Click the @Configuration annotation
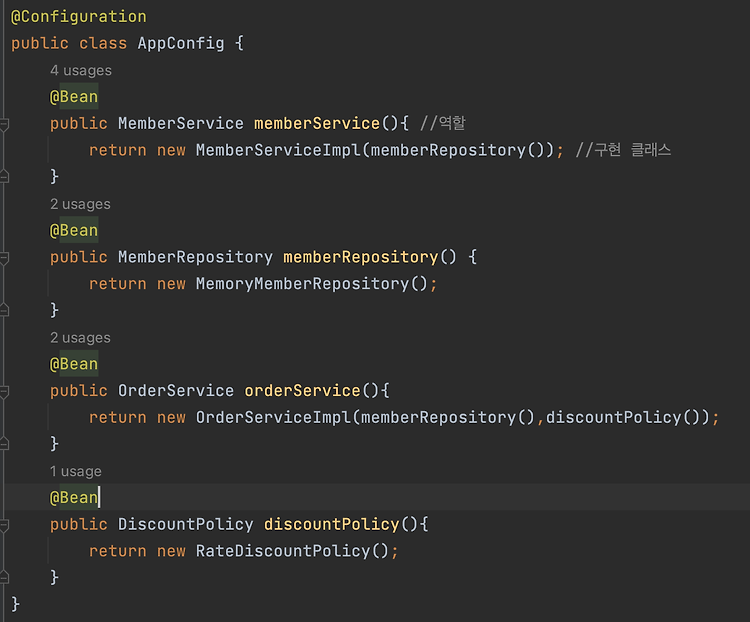The height and width of the screenshot is (622, 750). pos(79,17)
